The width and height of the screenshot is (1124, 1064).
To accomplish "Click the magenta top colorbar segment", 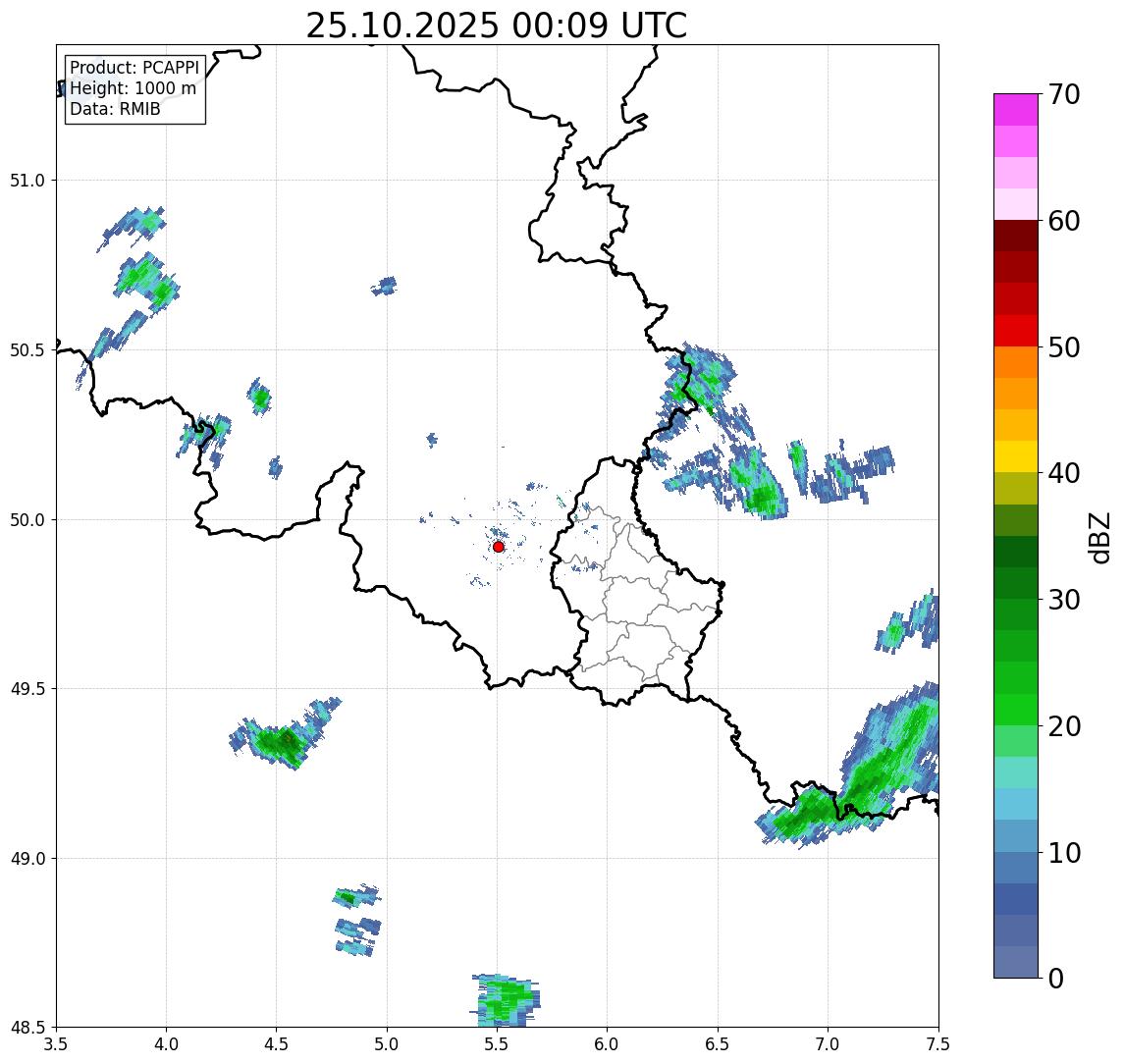I will (1016, 110).
